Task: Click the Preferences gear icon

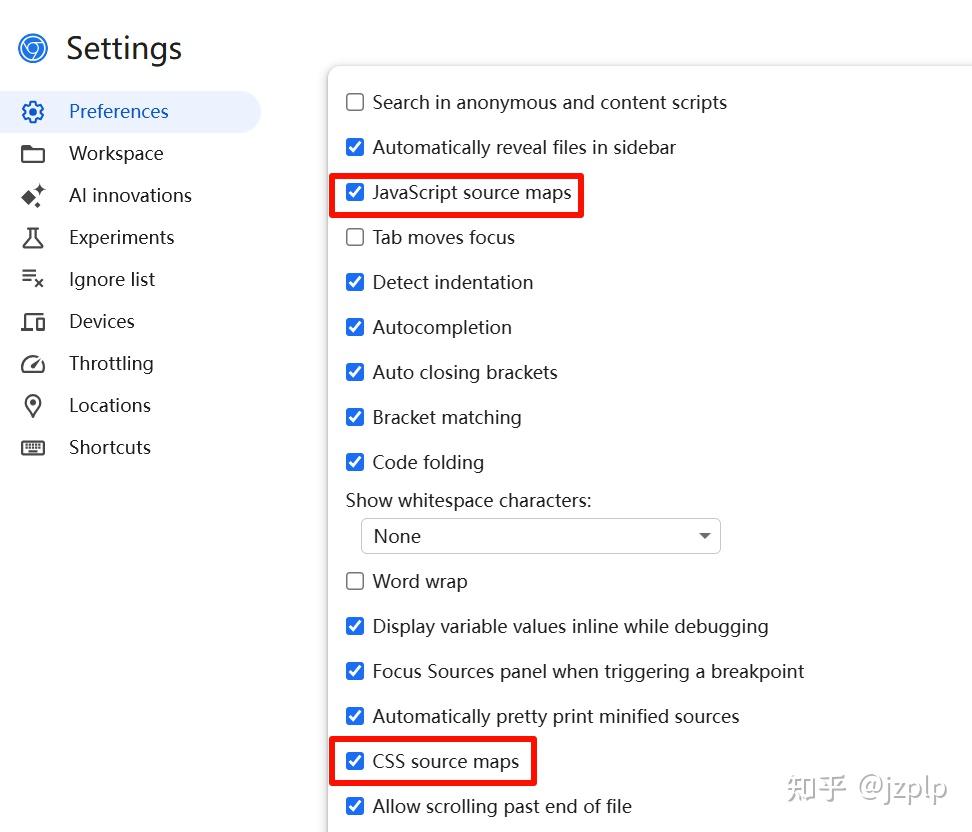Action: pos(33,112)
